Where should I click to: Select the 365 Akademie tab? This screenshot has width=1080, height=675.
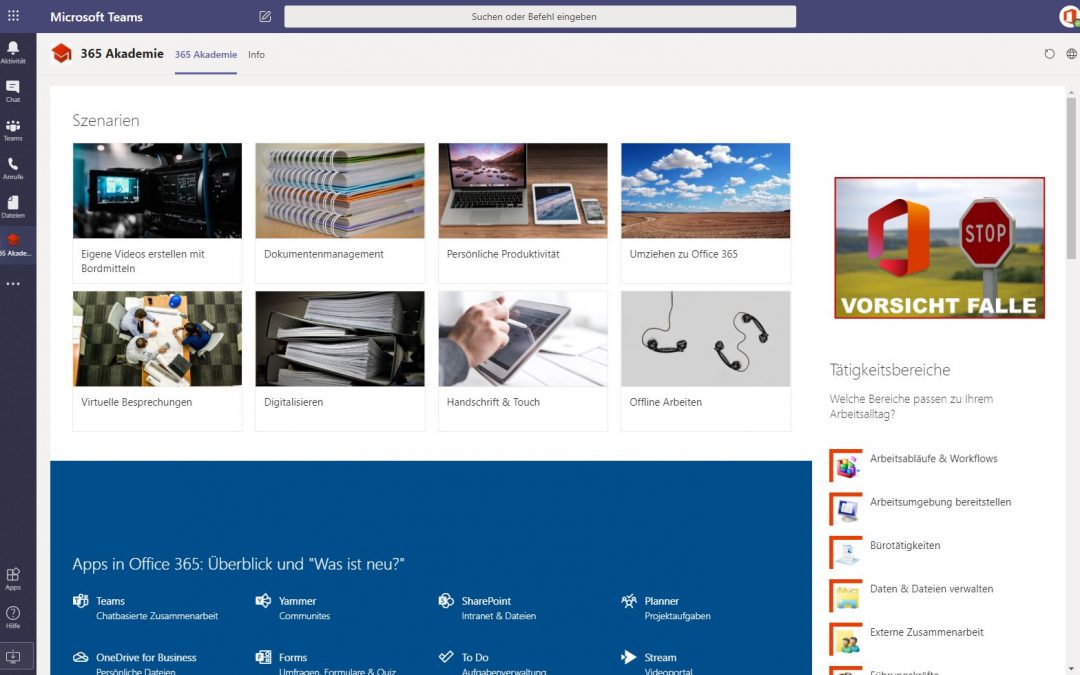point(205,55)
